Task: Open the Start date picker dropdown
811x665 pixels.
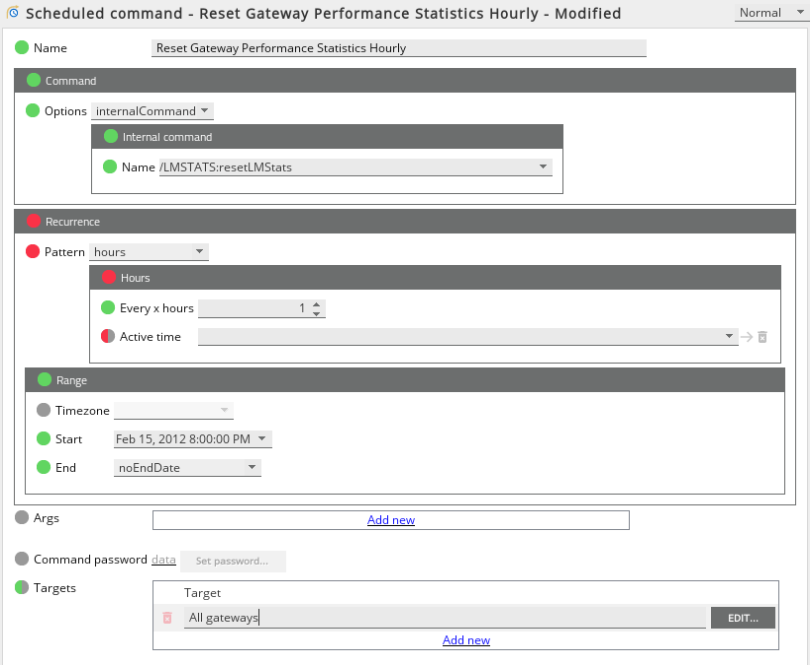Action: pyautogui.click(x=192, y=439)
